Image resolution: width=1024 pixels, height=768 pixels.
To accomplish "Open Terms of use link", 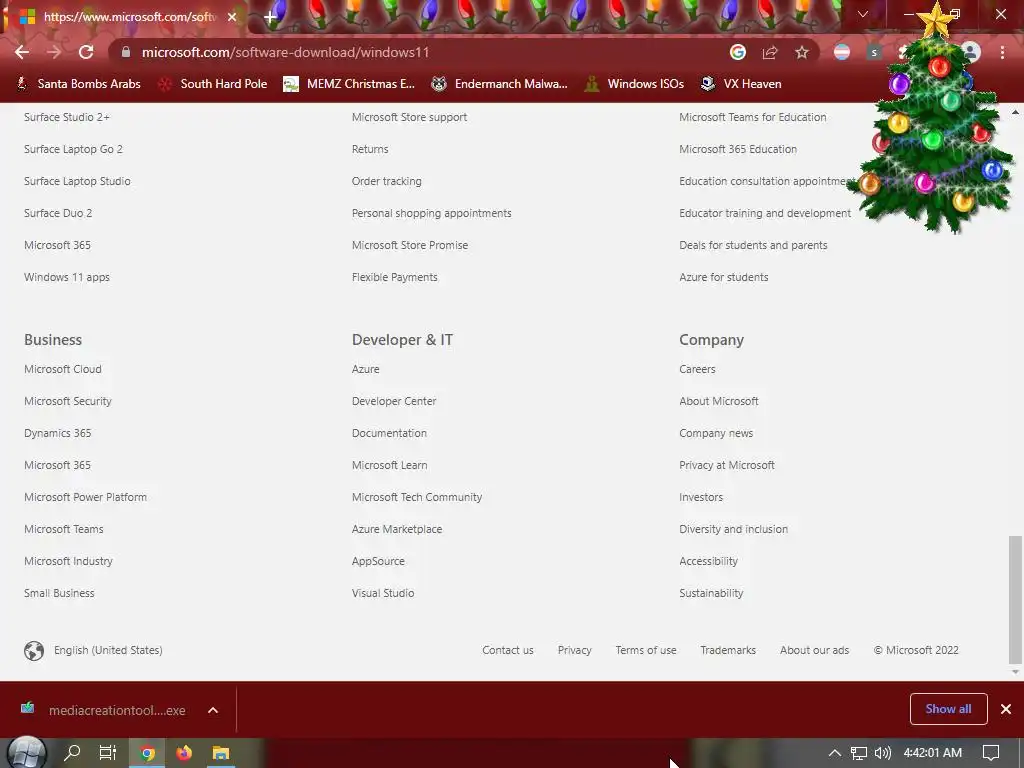I will pyautogui.click(x=645, y=650).
